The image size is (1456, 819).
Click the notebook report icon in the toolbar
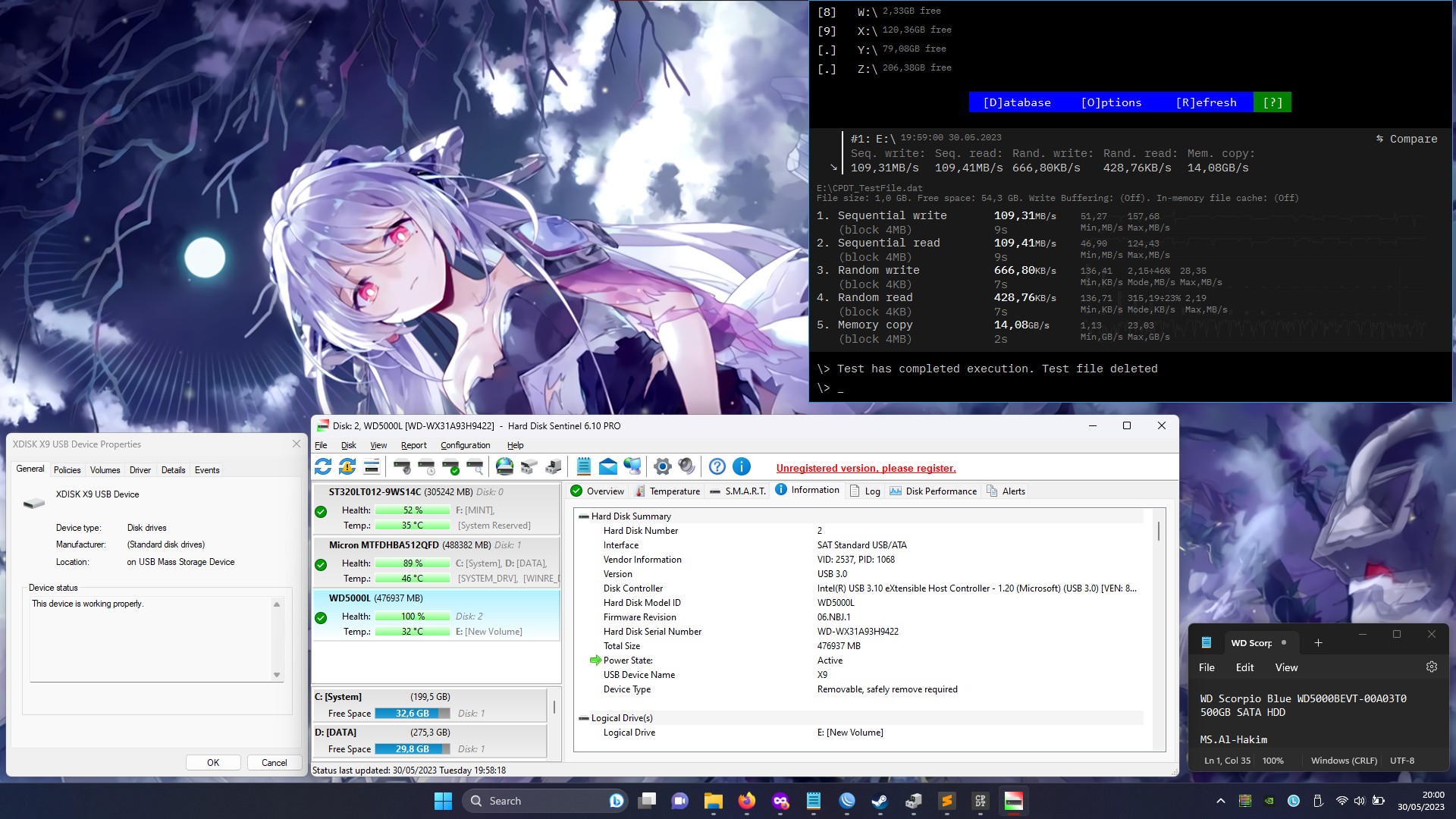tap(584, 466)
